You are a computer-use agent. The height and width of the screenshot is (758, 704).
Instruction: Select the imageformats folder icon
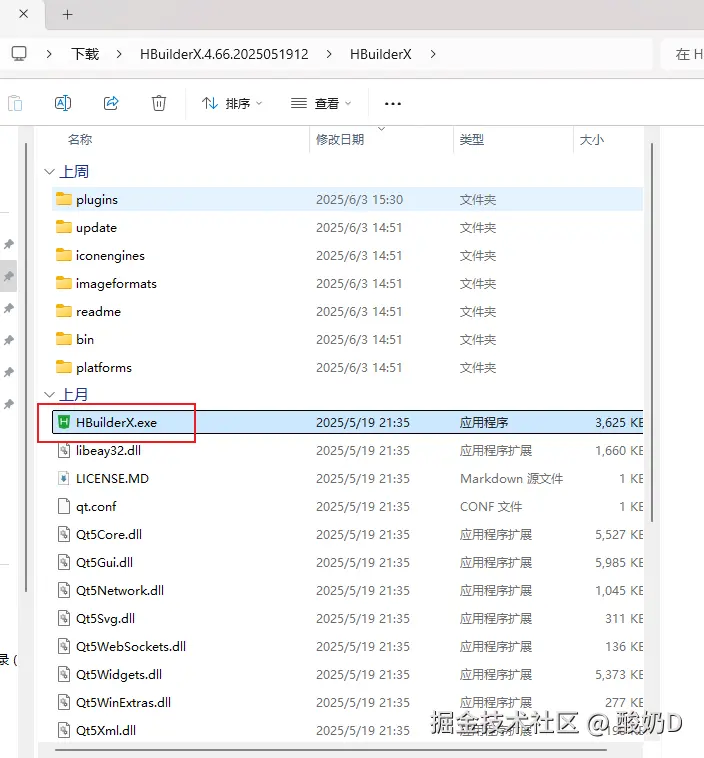tap(64, 283)
